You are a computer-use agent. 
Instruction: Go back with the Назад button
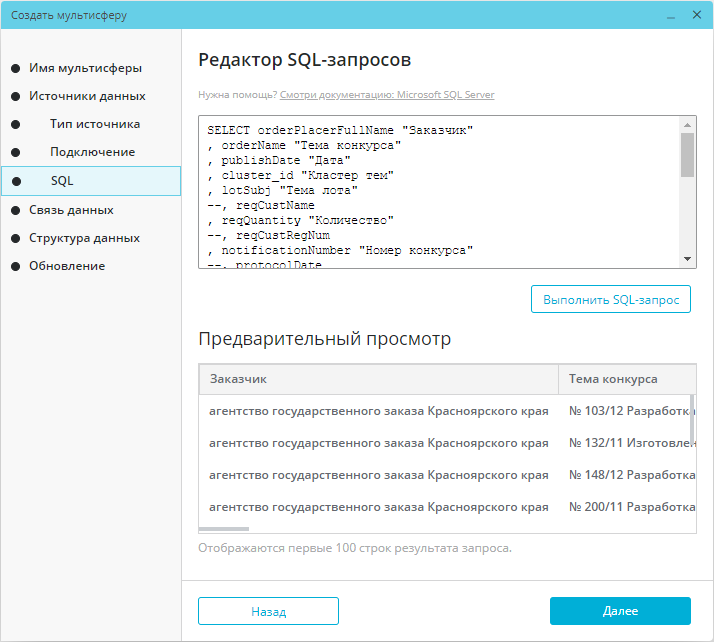click(268, 611)
